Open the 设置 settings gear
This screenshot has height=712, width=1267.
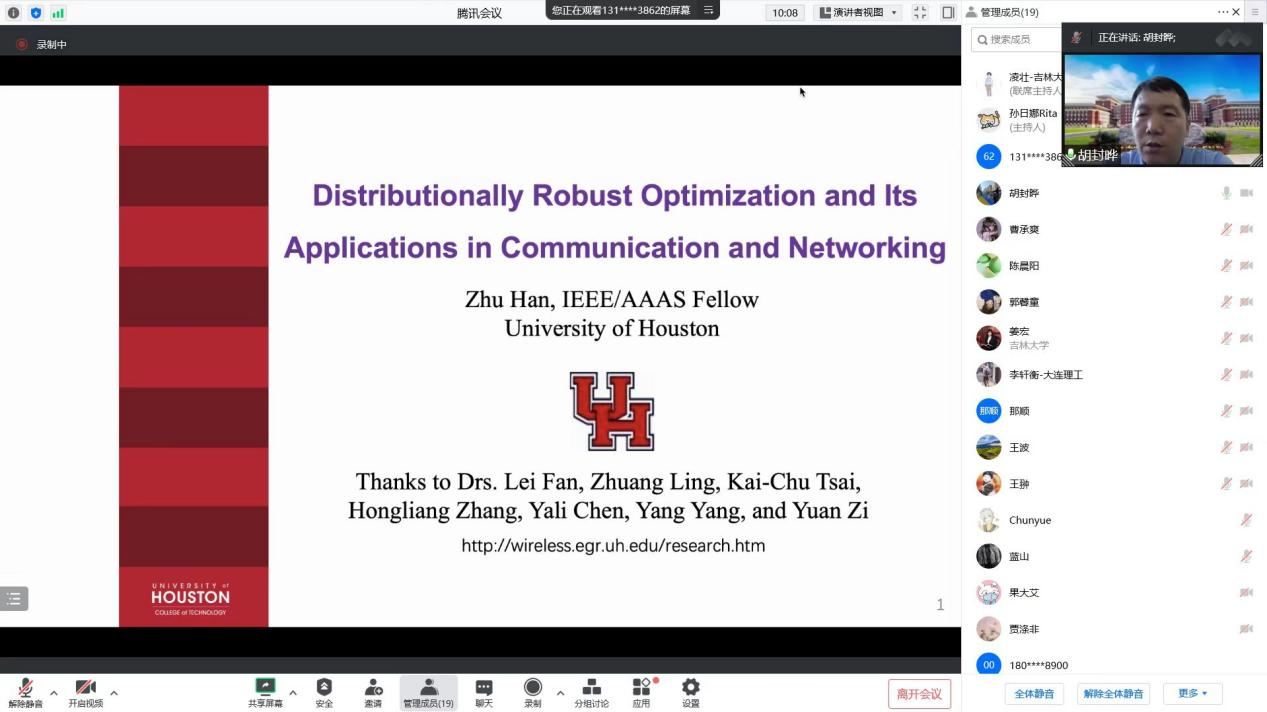point(691,687)
